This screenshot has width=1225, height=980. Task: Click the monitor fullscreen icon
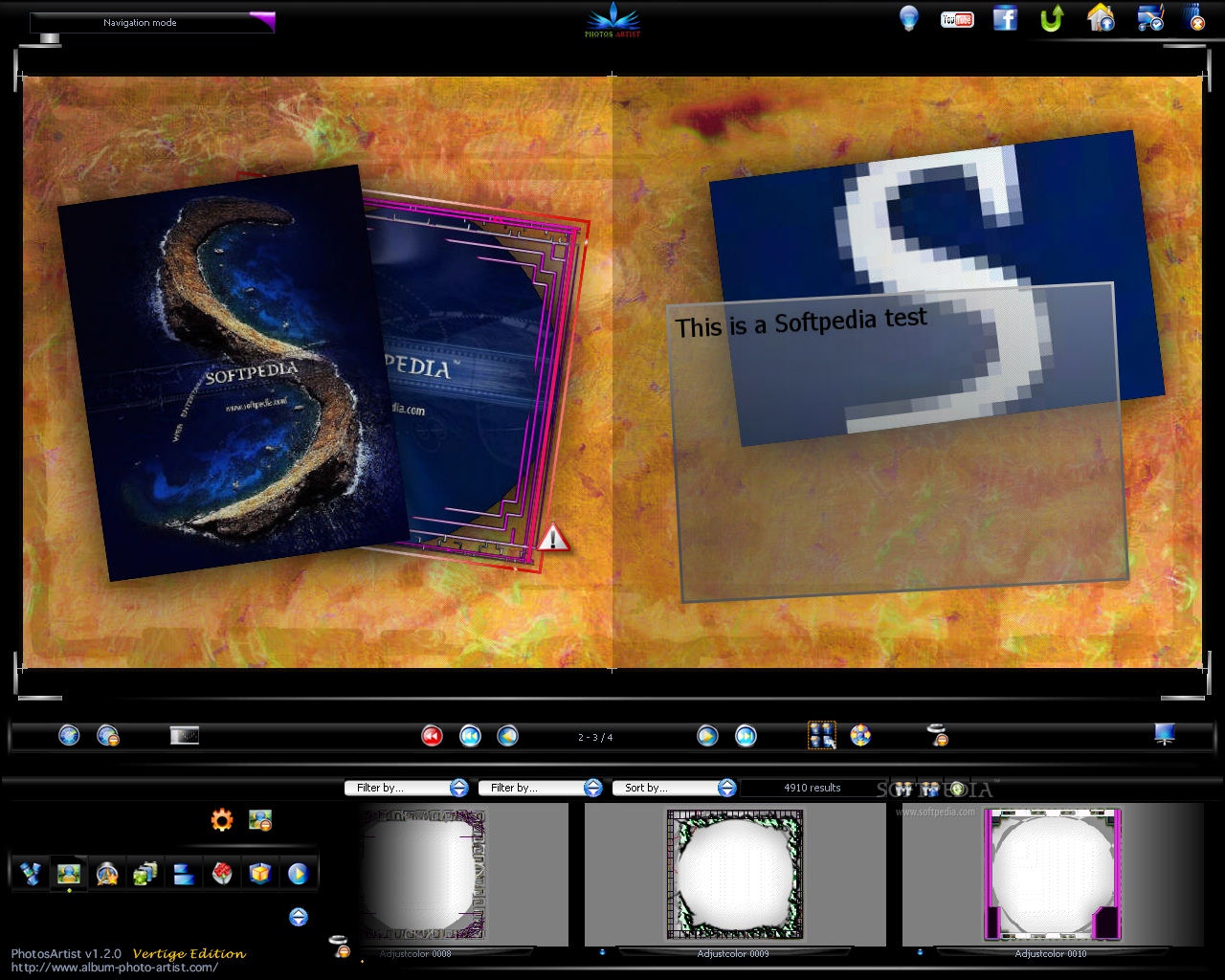pos(1165,734)
